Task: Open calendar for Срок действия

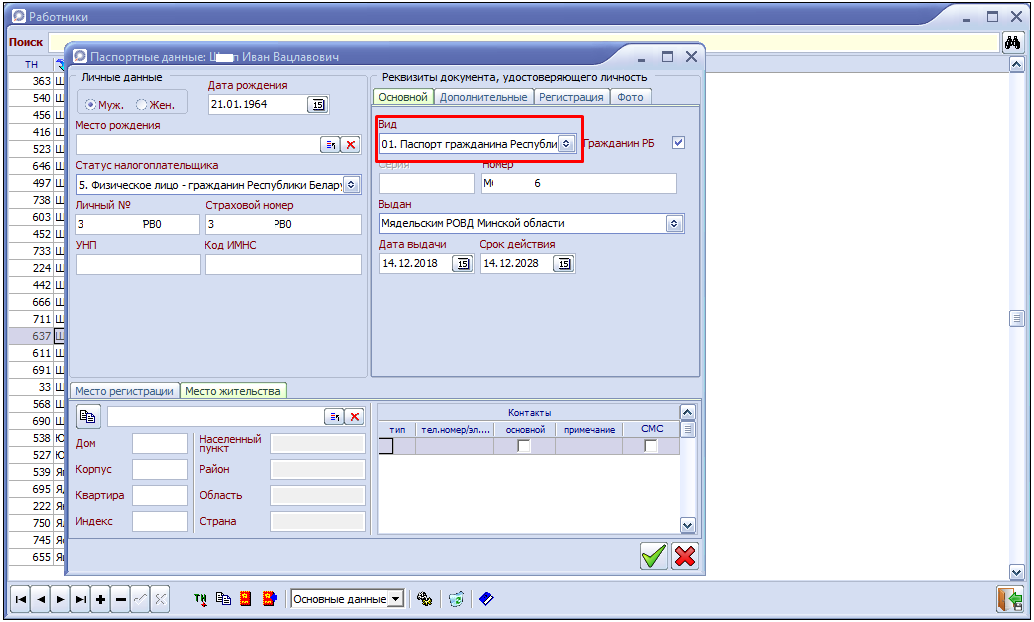Action: point(564,263)
